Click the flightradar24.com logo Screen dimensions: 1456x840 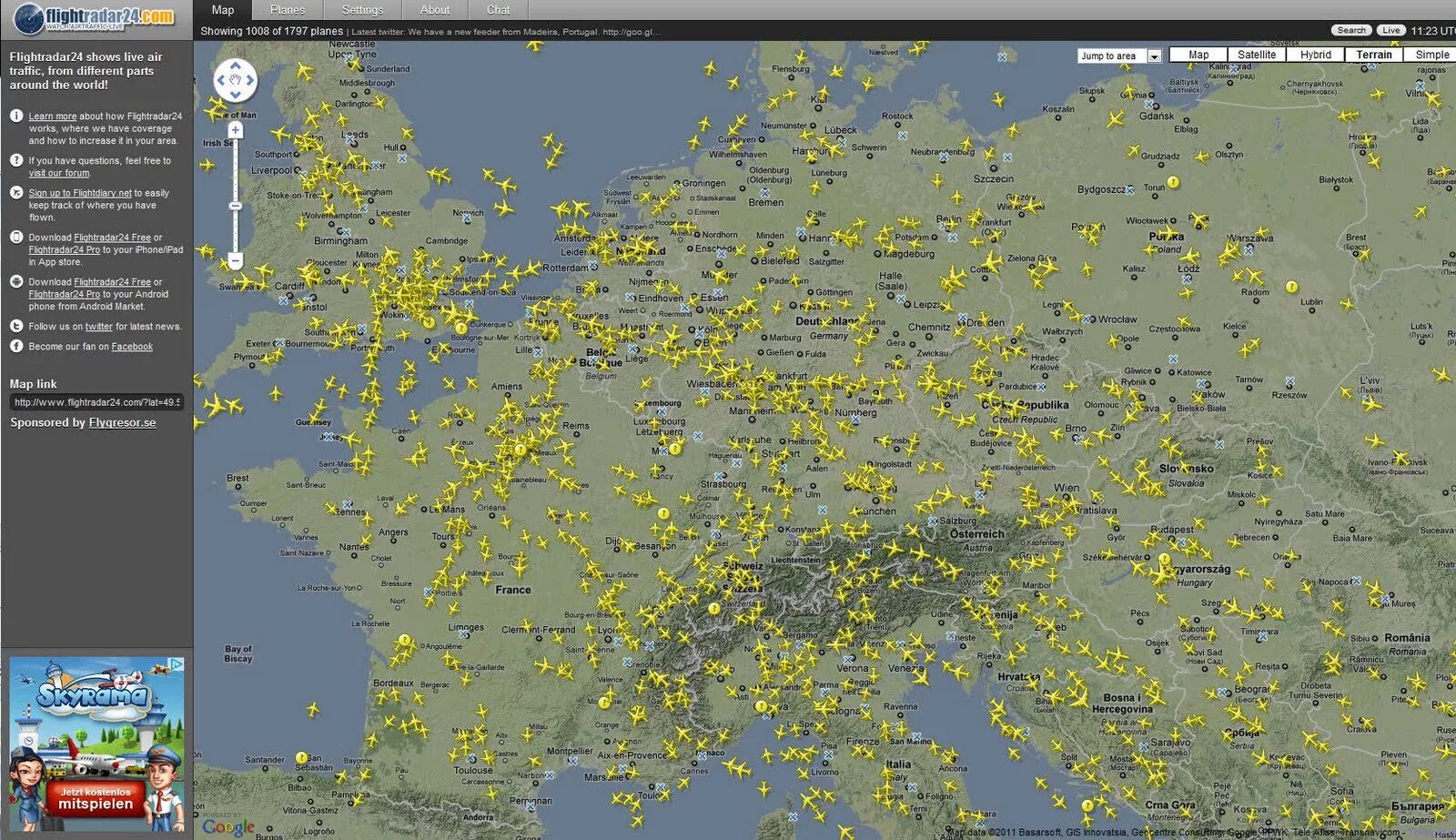pos(95,17)
